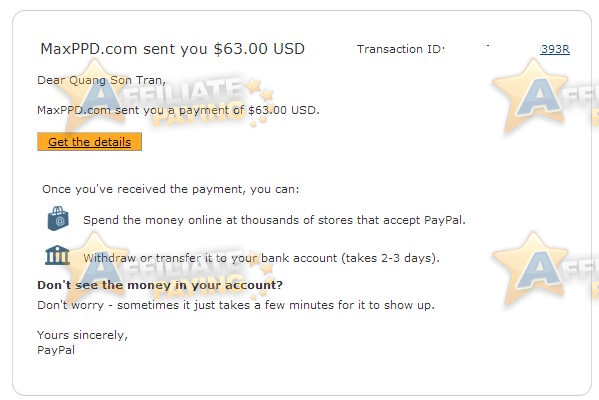
Task: Click the bank building icon
Action: [57, 255]
